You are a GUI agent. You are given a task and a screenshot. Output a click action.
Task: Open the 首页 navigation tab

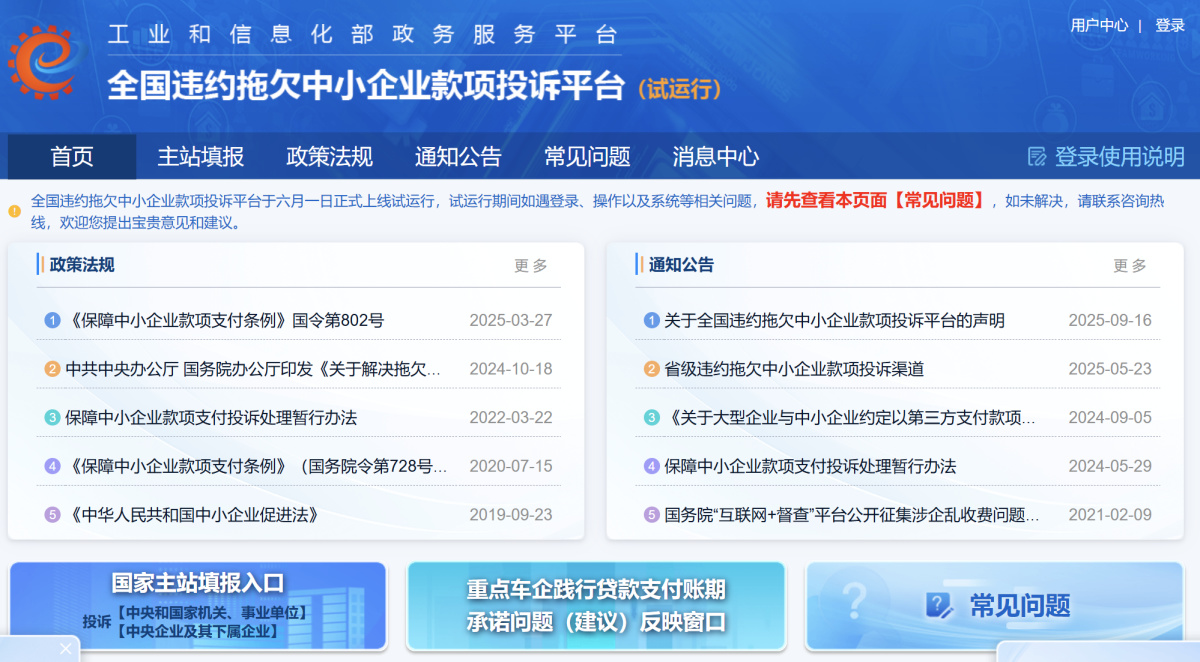(72, 157)
